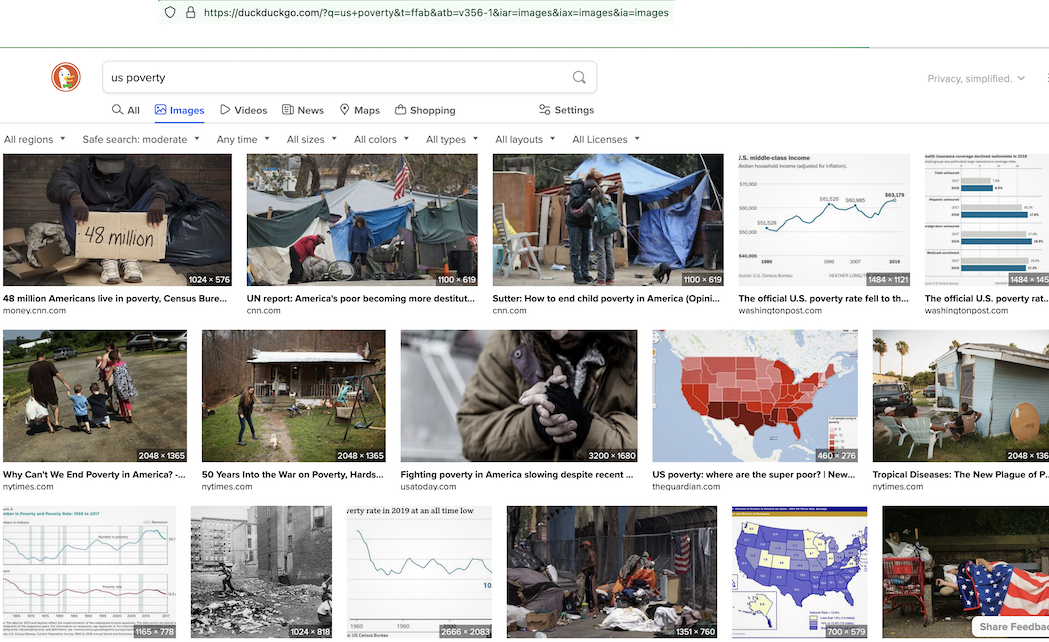This screenshot has height=642, width=1049.
Task: Open the Settings menu
Action: (x=566, y=110)
